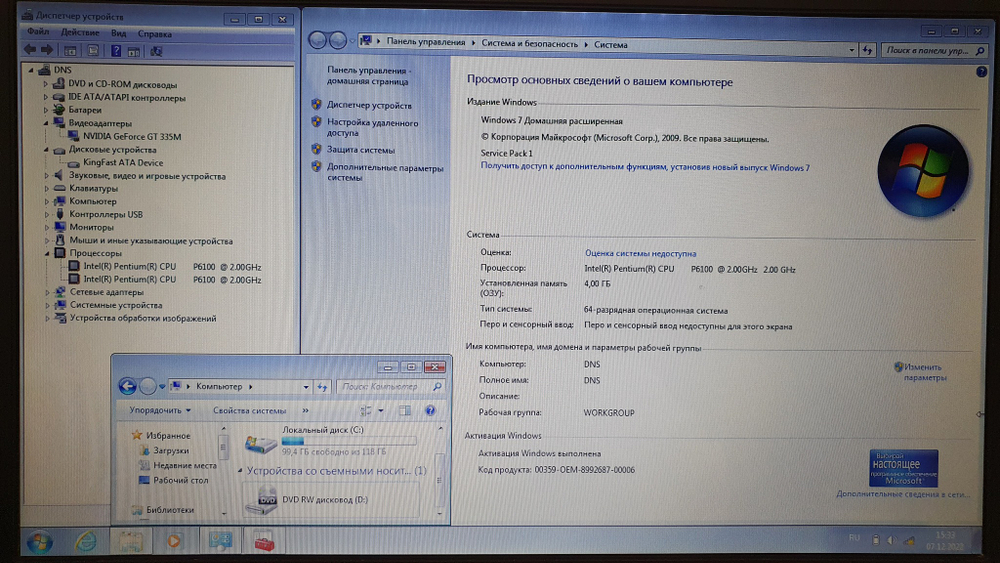
Task: Click link to get new Windows 7 edition
Action: click(645, 167)
